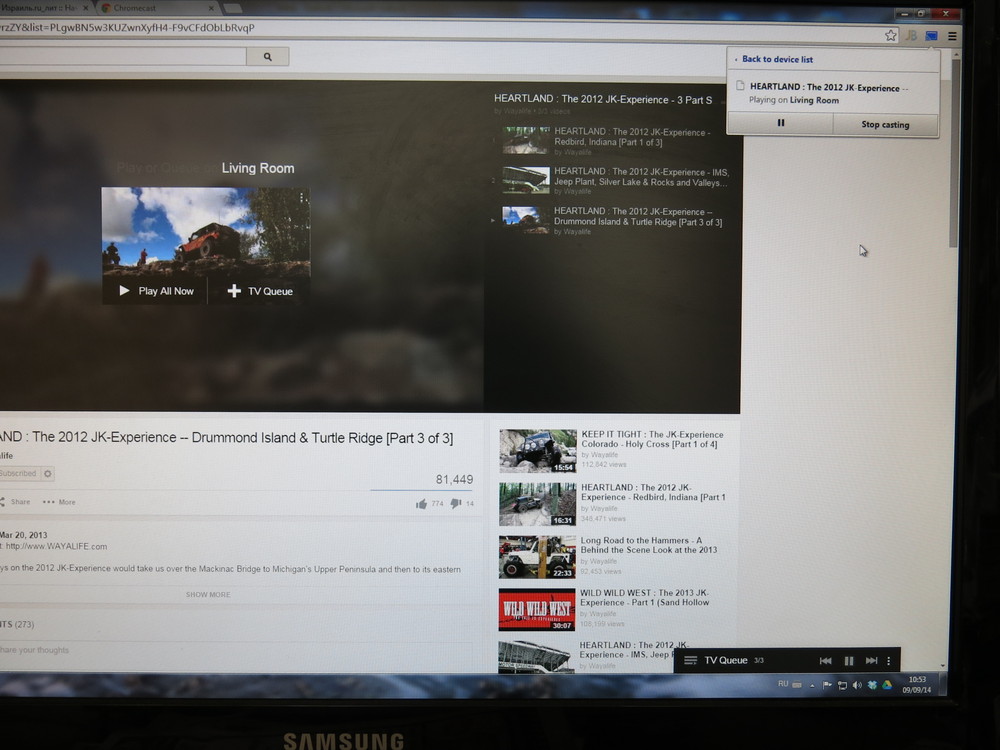Image resolution: width=1000 pixels, height=750 pixels.
Task: Click the 81,449 view count
Action: tap(454, 480)
